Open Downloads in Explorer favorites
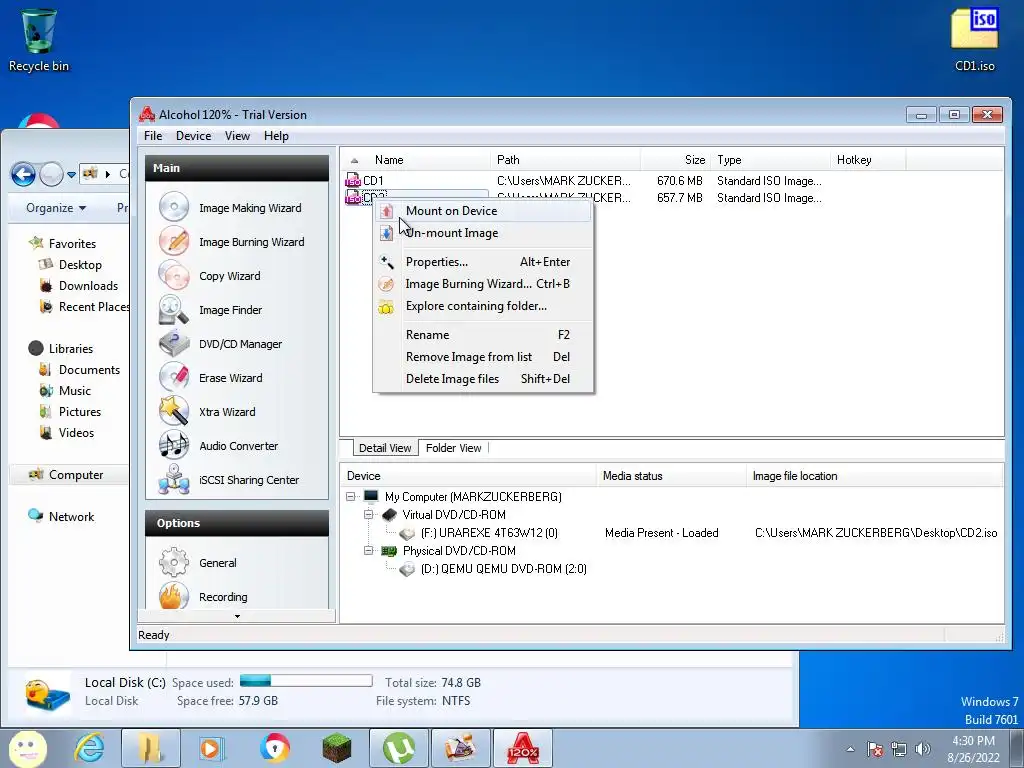This screenshot has height=768, width=1024. pos(79,286)
